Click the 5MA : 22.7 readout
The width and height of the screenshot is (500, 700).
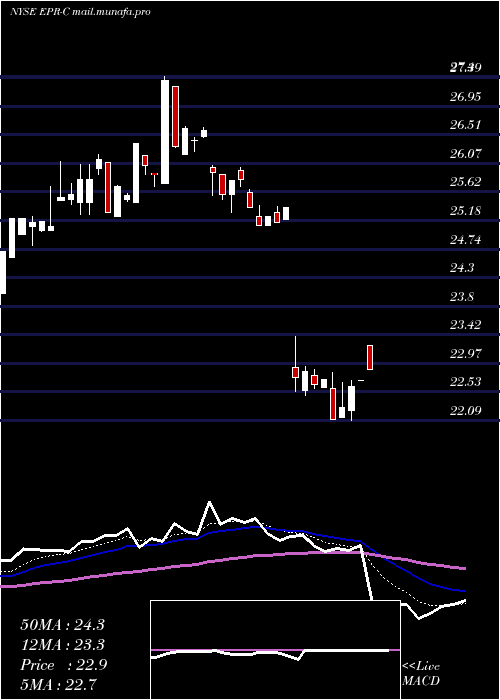click(59, 685)
